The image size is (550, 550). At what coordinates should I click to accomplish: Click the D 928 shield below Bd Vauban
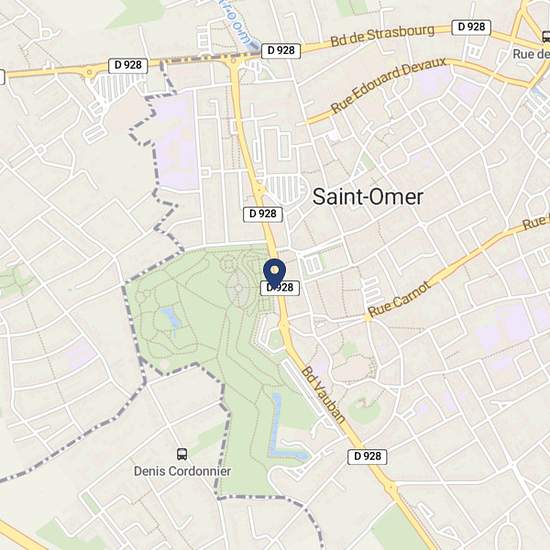[x=367, y=457]
